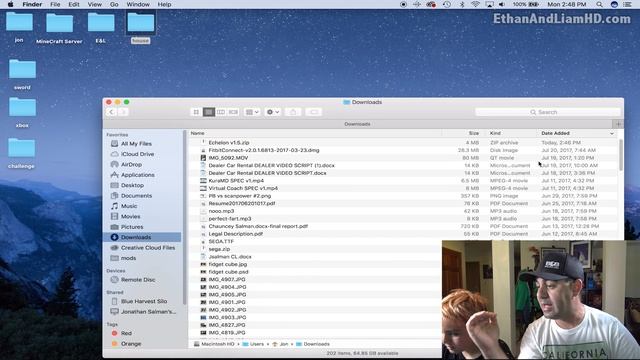Open the Apple menu

11,4
